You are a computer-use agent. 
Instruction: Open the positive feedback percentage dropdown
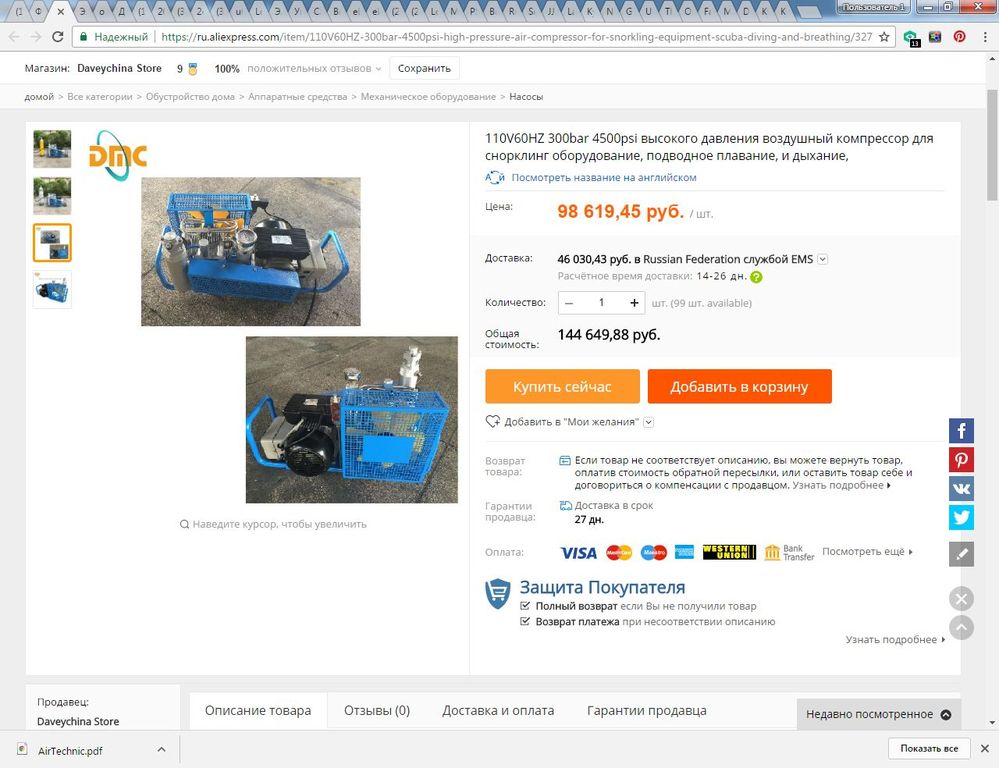(x=378, y=69)
